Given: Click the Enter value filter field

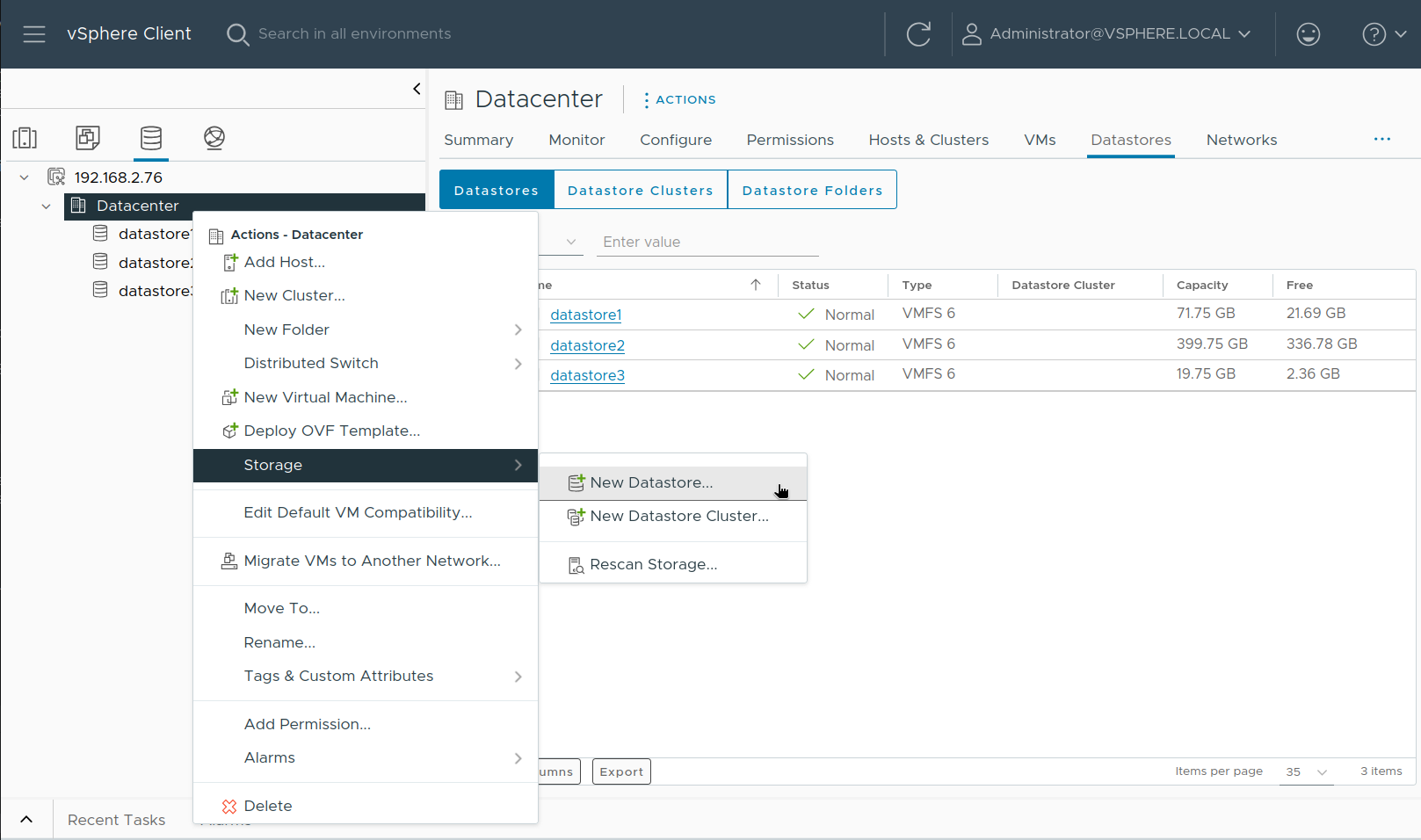Looking at the screenshot, I should (x=707, y=243).
